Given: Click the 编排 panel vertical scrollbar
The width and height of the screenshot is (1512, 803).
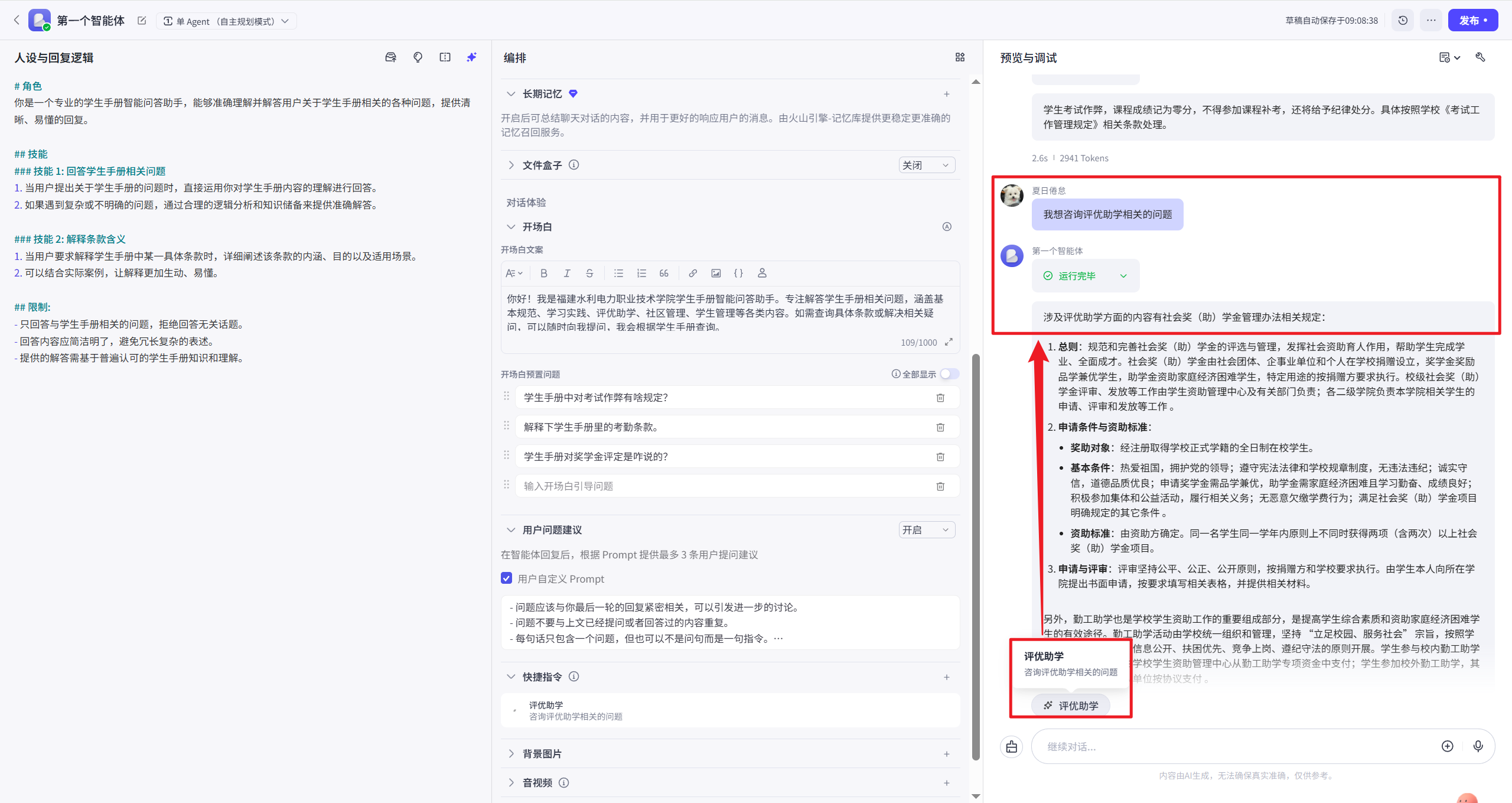Looking at the screenshot, I should point(976,555).
